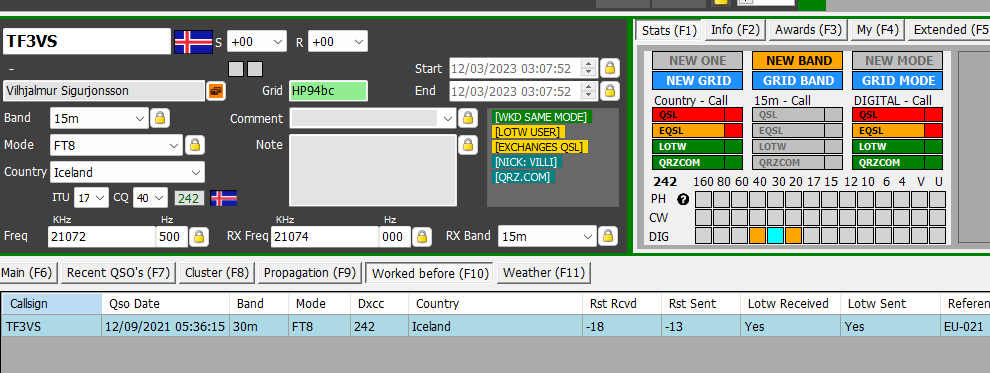990x373 pixels.
Task: Open the S report dropdown
Action: (x=278, y=42)
